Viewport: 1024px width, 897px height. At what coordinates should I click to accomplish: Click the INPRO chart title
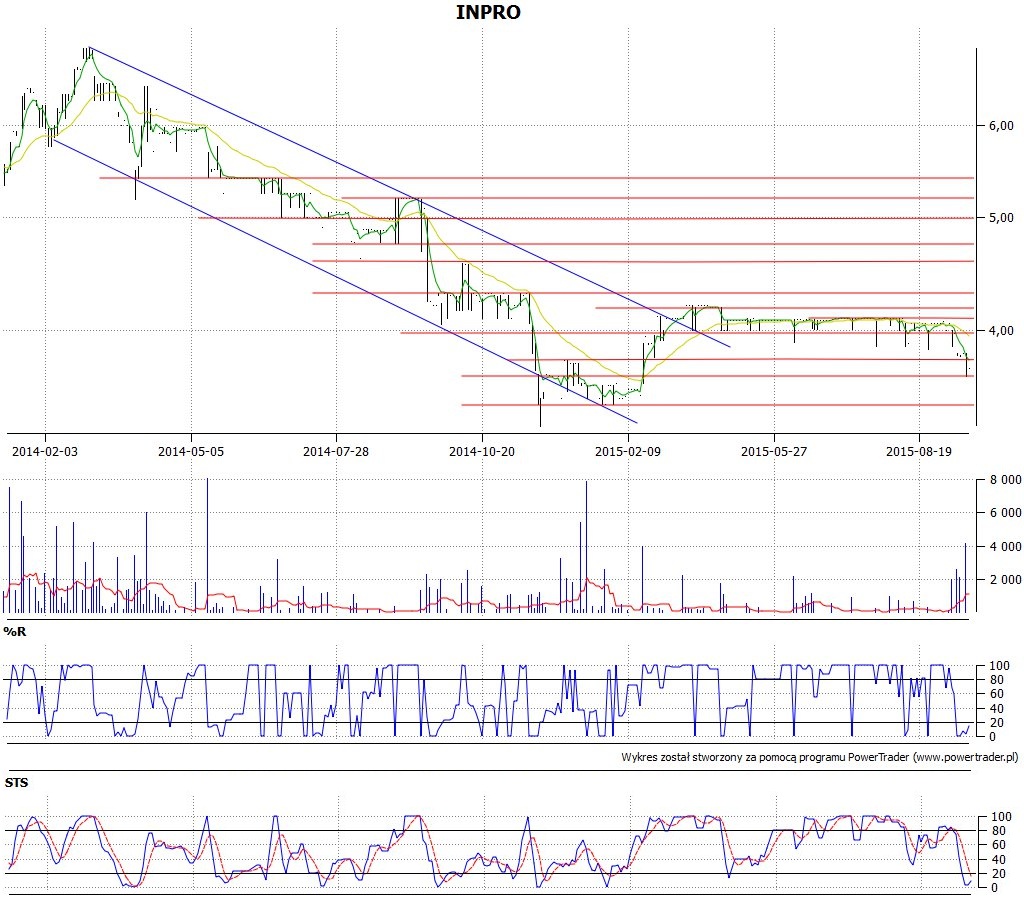488,12
